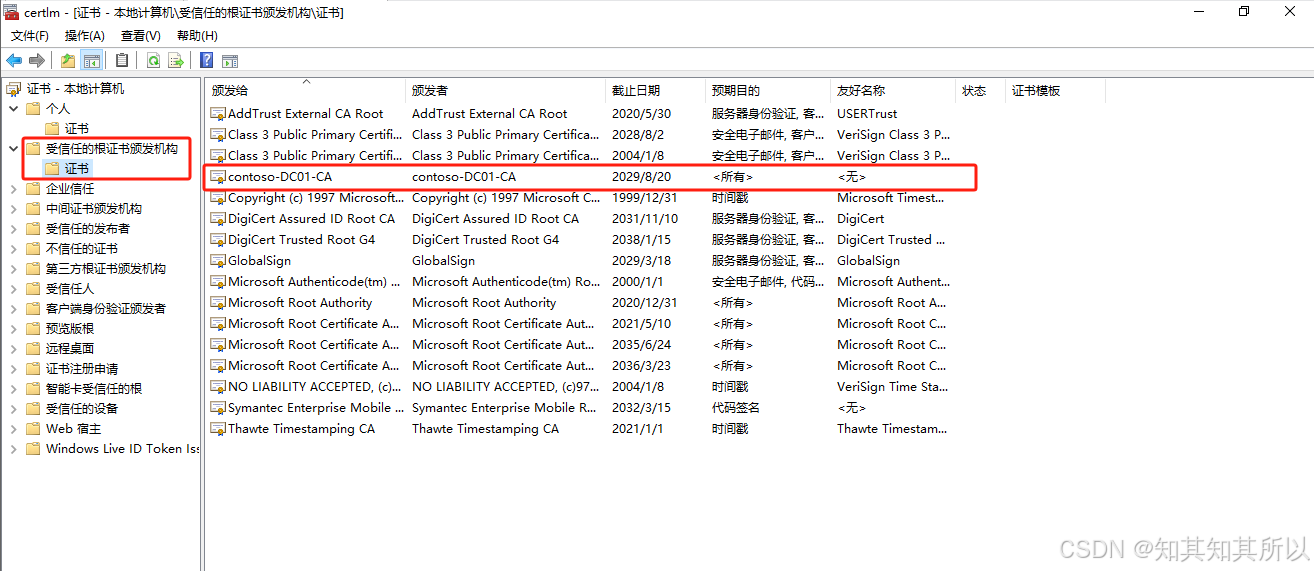1314x571 pixels.
Task: Refresh the certificate list
Action: [153, 61]
